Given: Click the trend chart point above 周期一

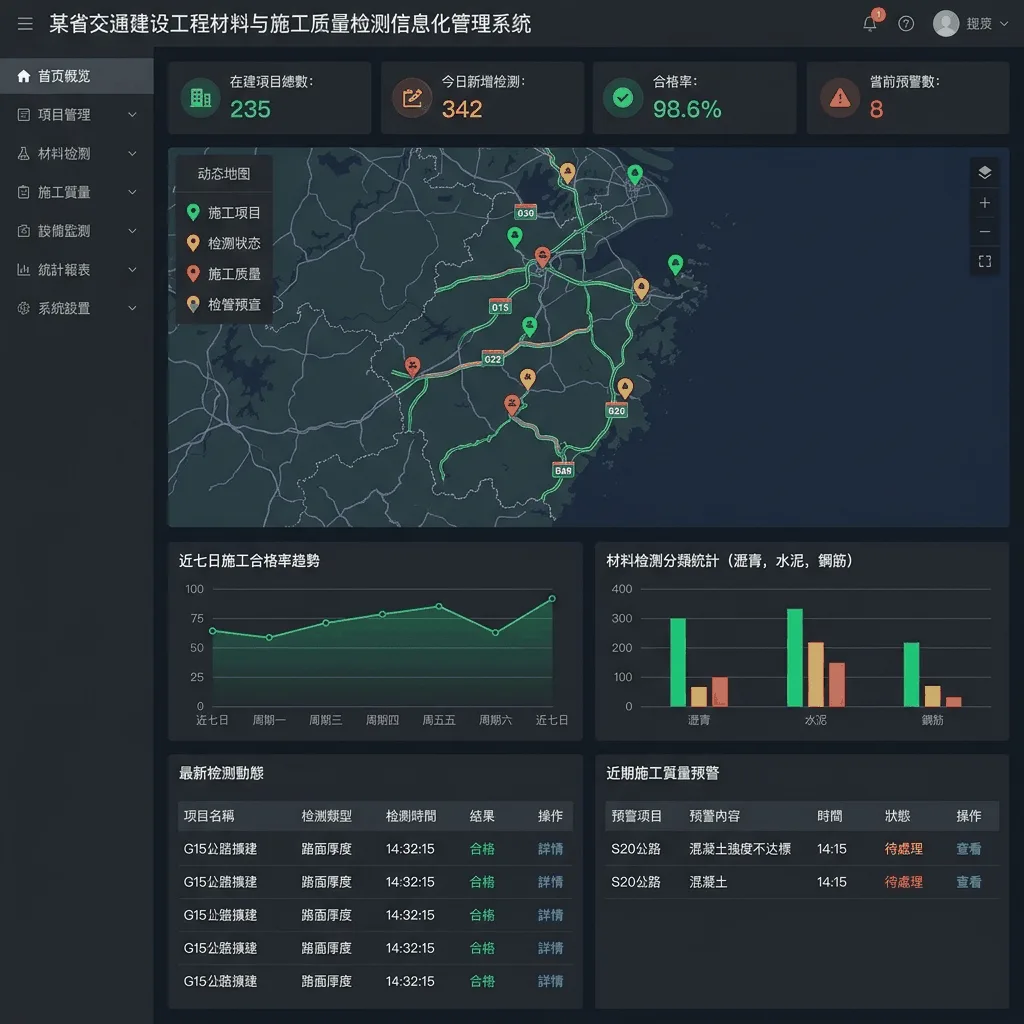Looking at the screenshot, I should pos(269,637).
